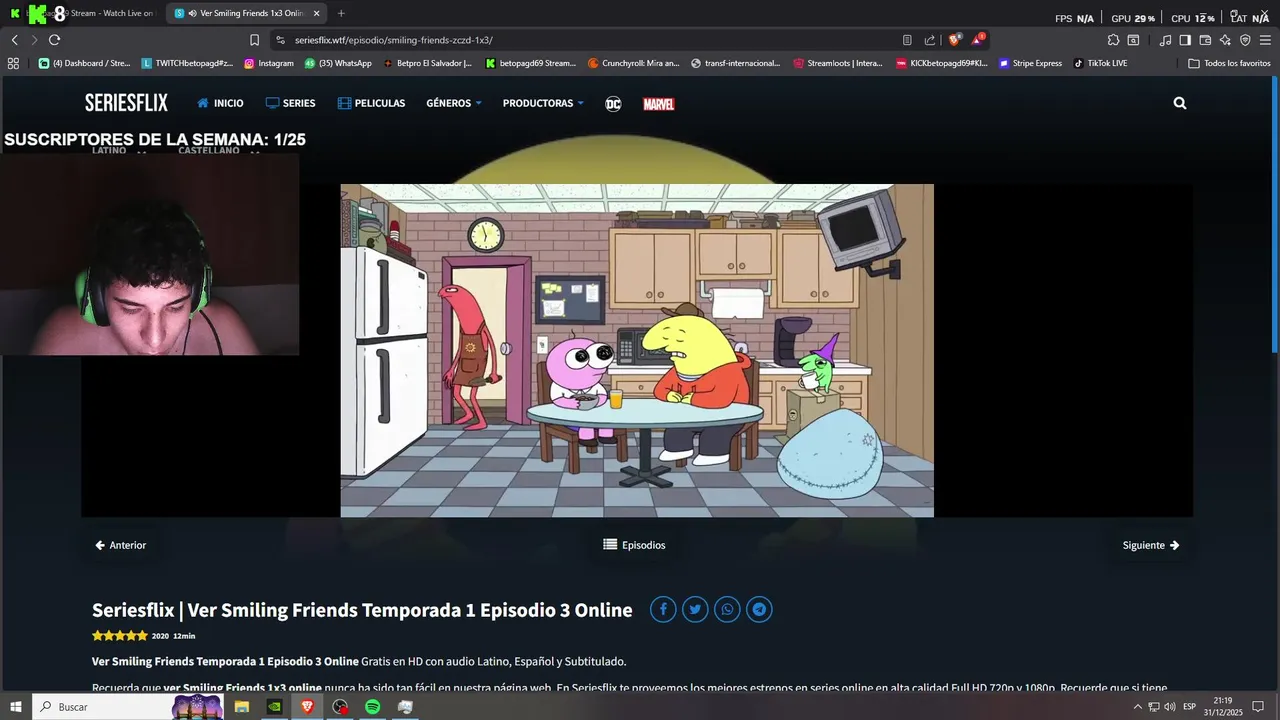This screenshot has width=1280, height=720.
Task: Switch to the Kick Stream tab
Action: point(82,13)
